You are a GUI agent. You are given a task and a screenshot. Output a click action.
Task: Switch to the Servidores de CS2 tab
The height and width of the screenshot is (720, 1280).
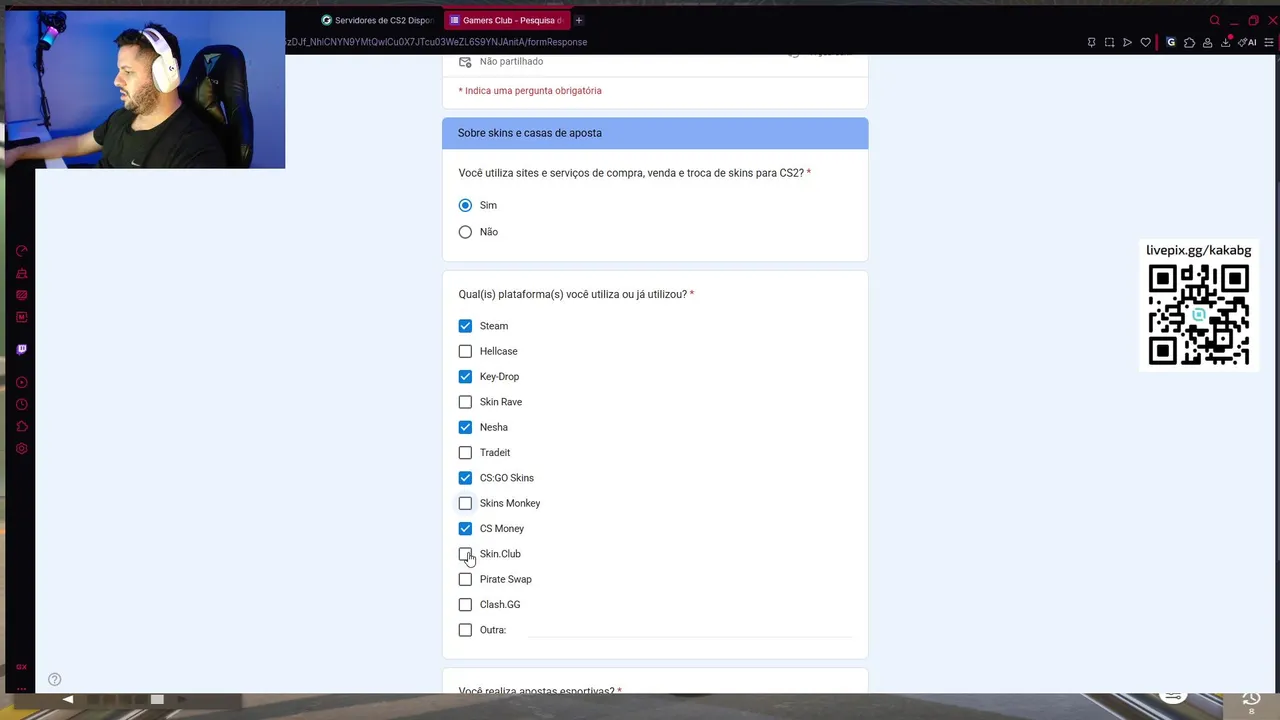[378, 20]
